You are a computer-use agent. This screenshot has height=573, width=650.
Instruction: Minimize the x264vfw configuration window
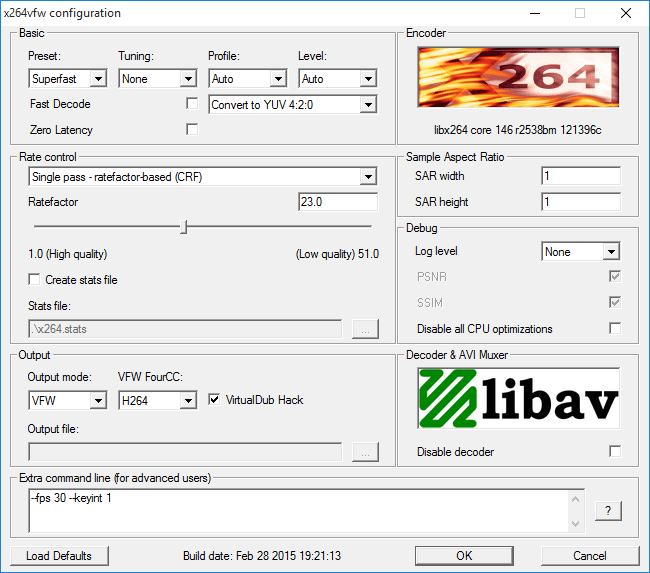click(x=535, y=13)
